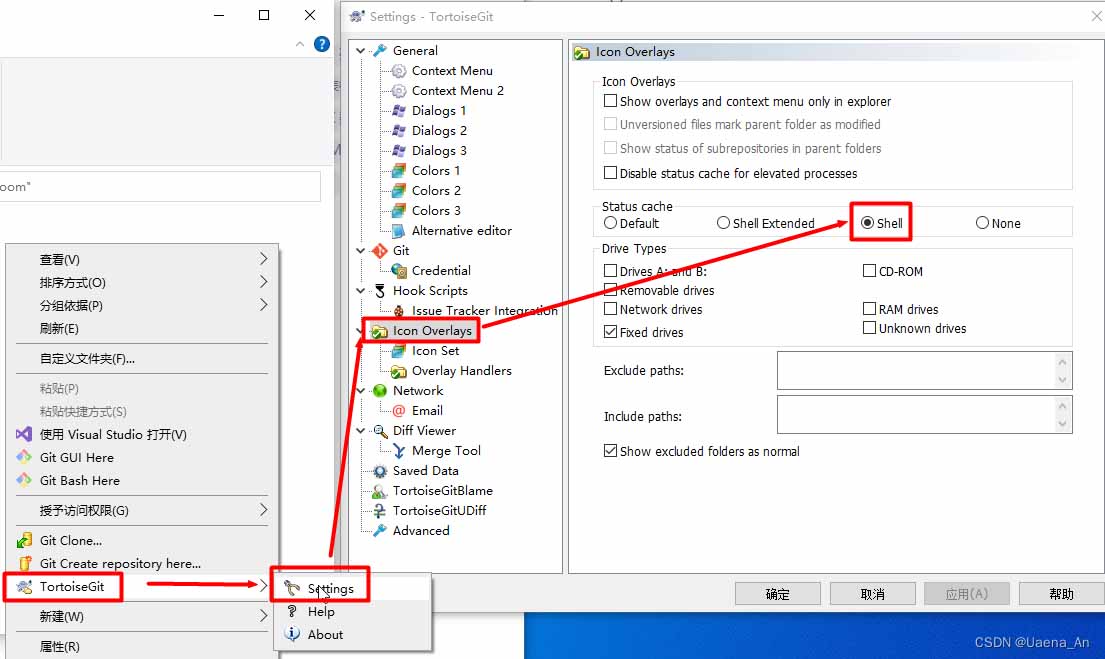Click the Network globe icon
The width and height of the screenshot is (1105, 659).
click(380, 390)
